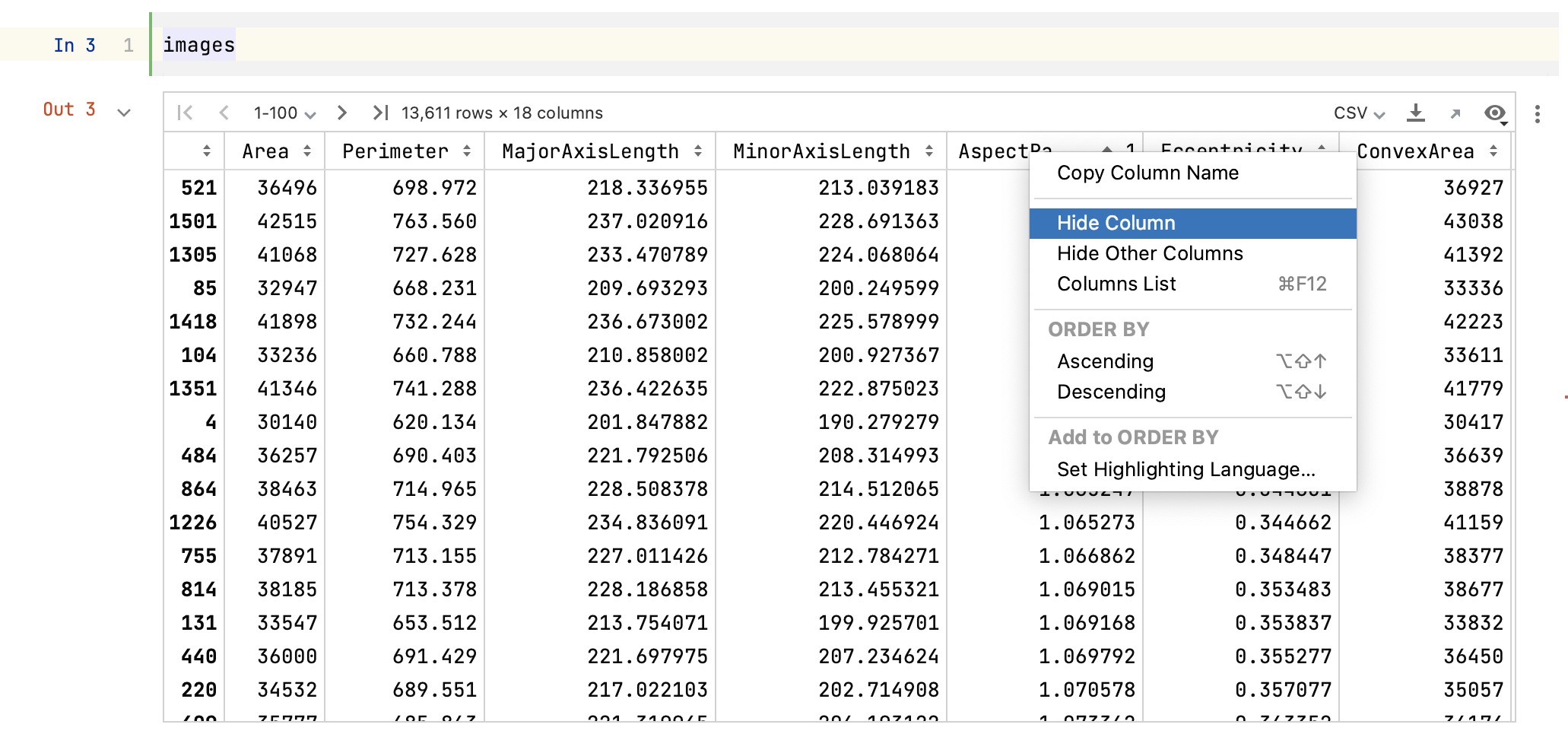
Task: Select Descending order option
Action: pyautogui.click(x=1192, y=392)
